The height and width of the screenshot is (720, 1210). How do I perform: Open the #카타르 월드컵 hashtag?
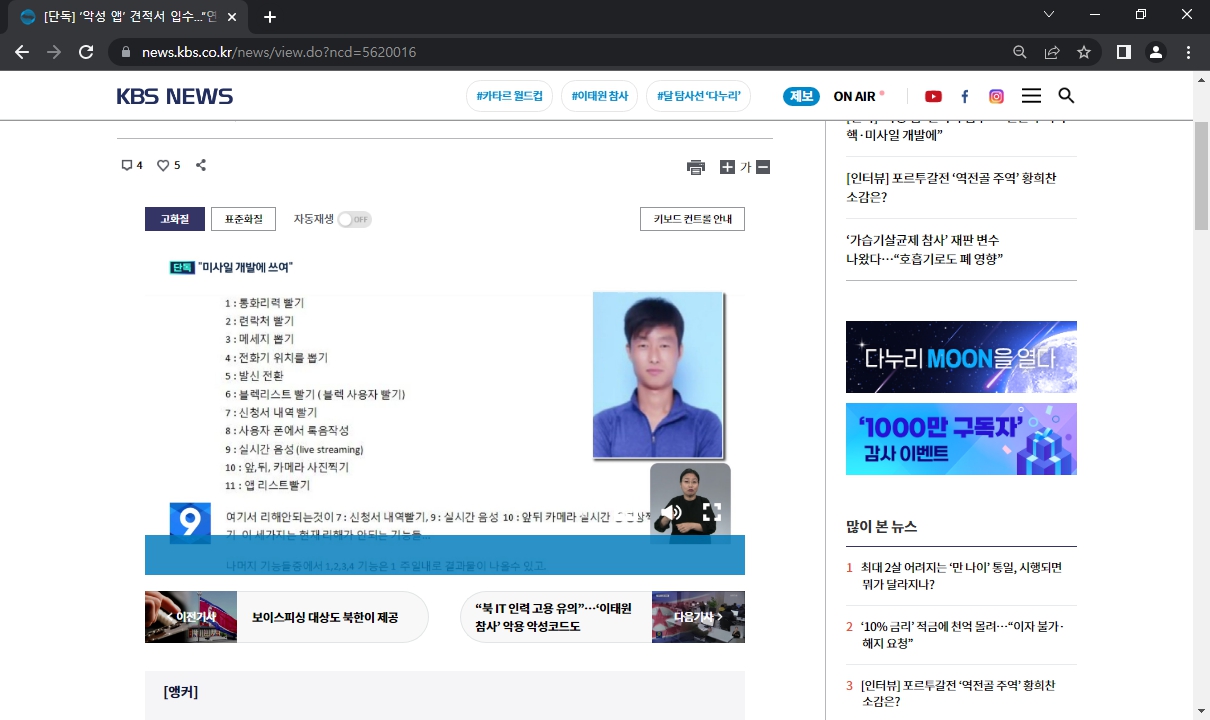pos(509,96)
